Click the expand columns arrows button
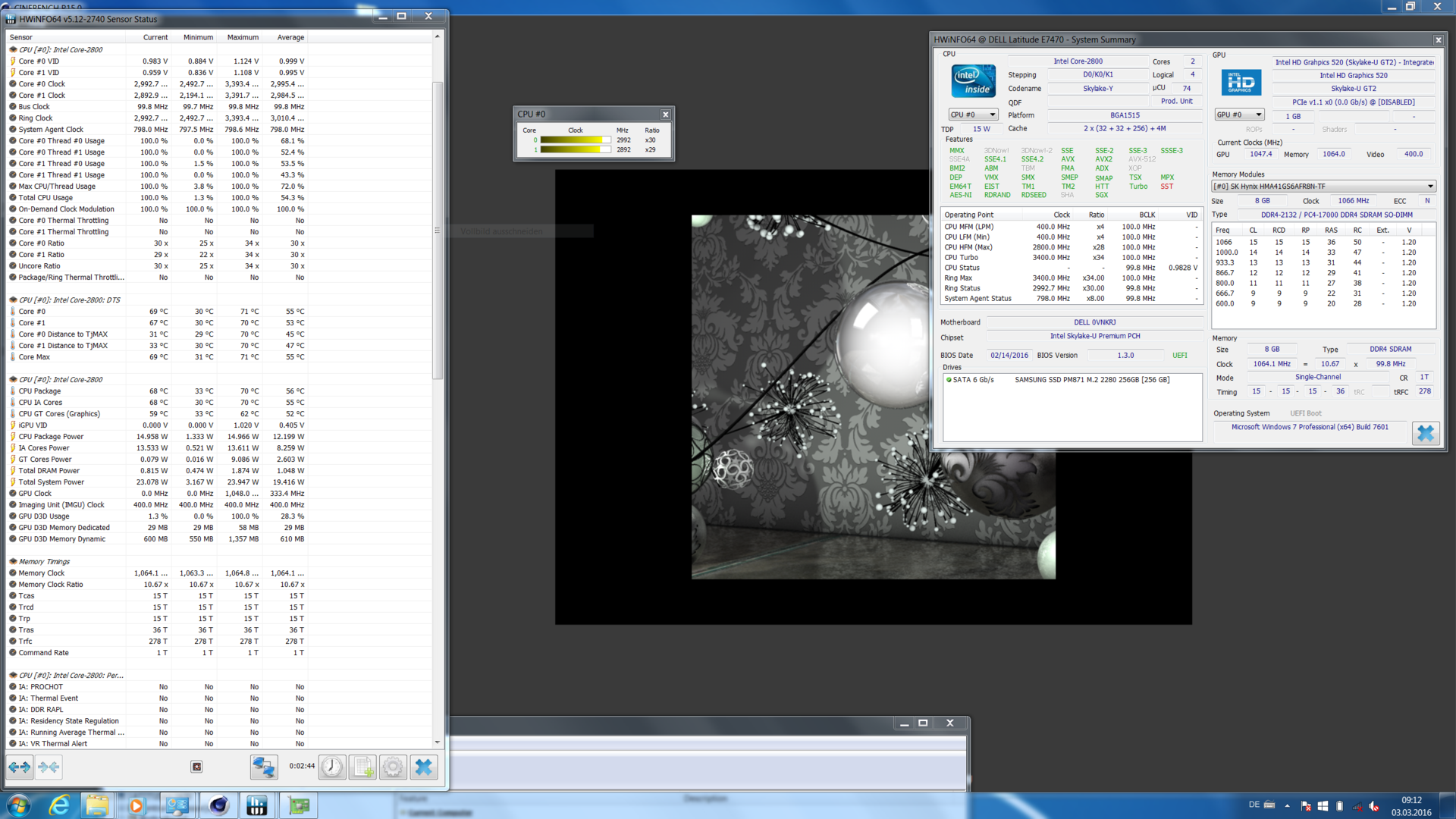 click(x=20, y=767)
